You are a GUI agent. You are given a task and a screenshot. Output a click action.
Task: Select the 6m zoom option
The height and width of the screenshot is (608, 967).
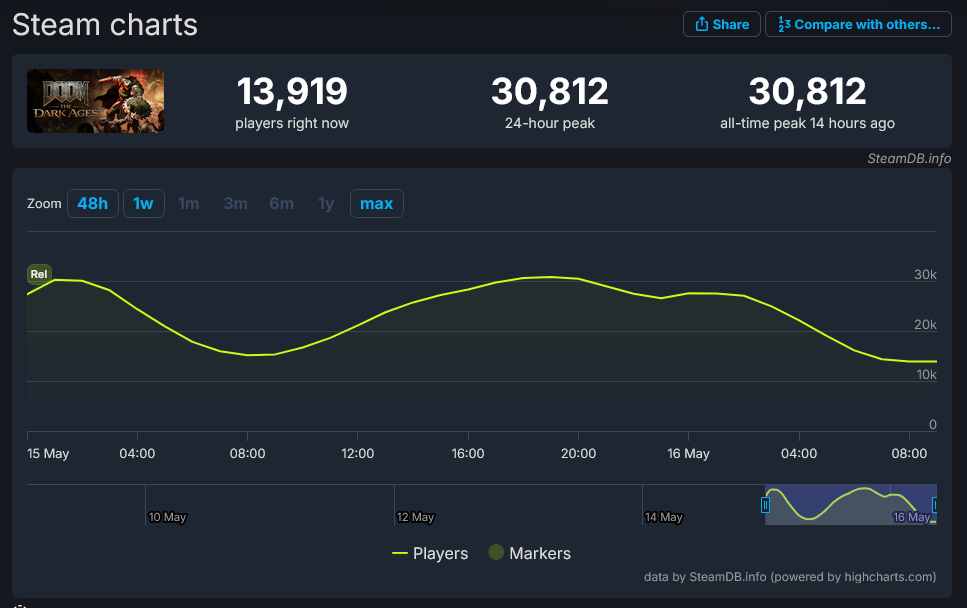tap(282, 203)
